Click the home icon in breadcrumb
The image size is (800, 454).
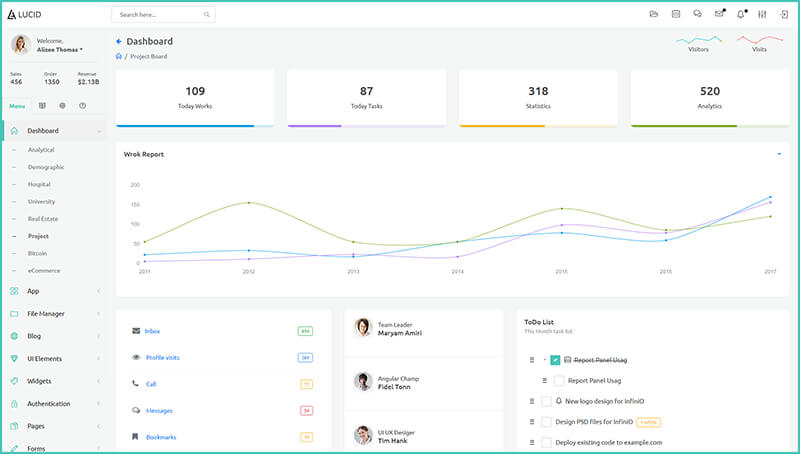click(x=119, y=57)
